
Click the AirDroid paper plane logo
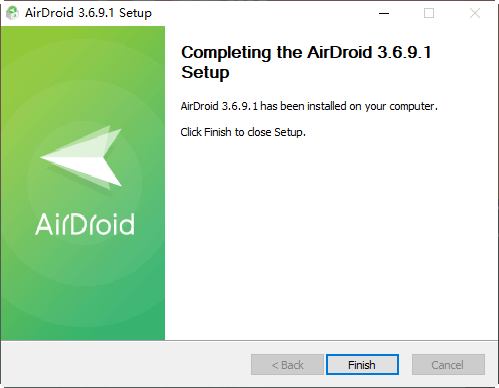pos(81,158)
